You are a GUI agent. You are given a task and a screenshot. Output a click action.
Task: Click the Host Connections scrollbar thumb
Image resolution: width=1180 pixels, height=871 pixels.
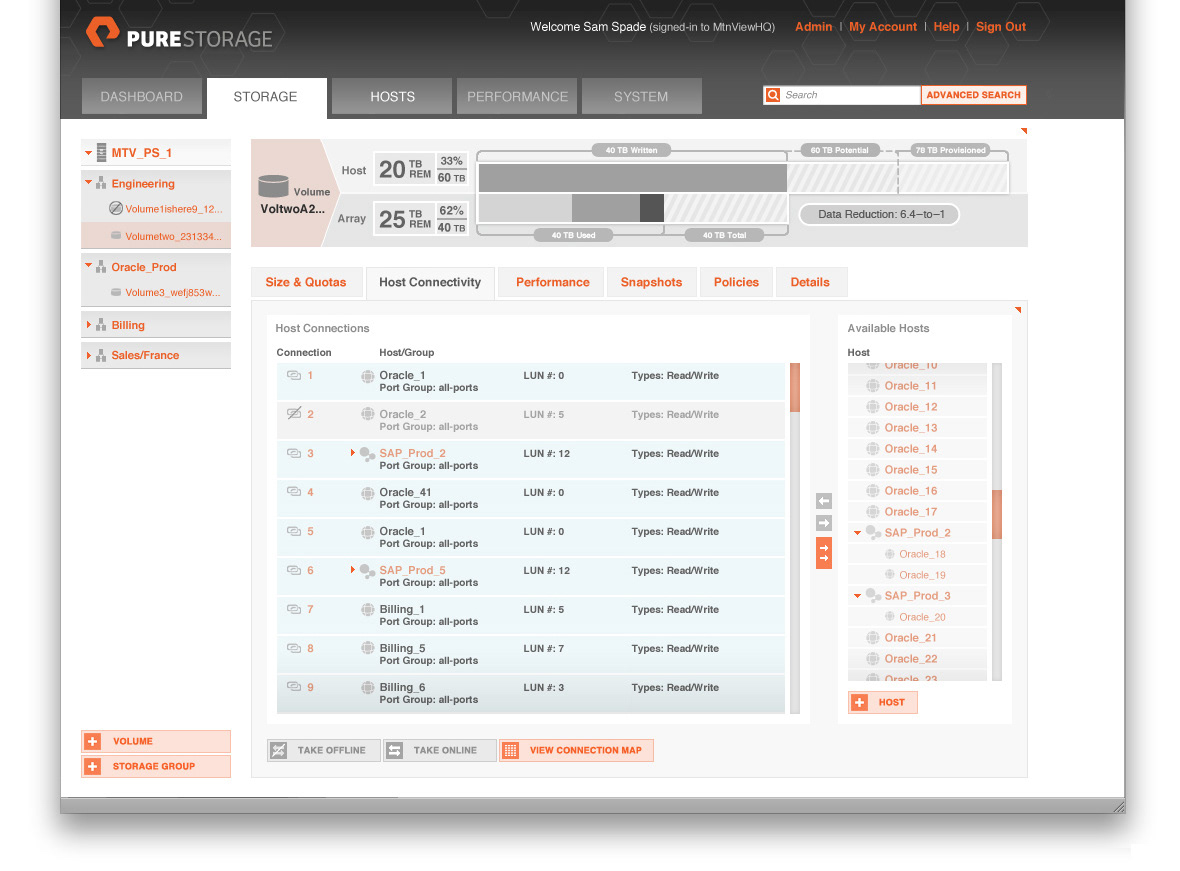pyautogui.click(x=795, y=388)
